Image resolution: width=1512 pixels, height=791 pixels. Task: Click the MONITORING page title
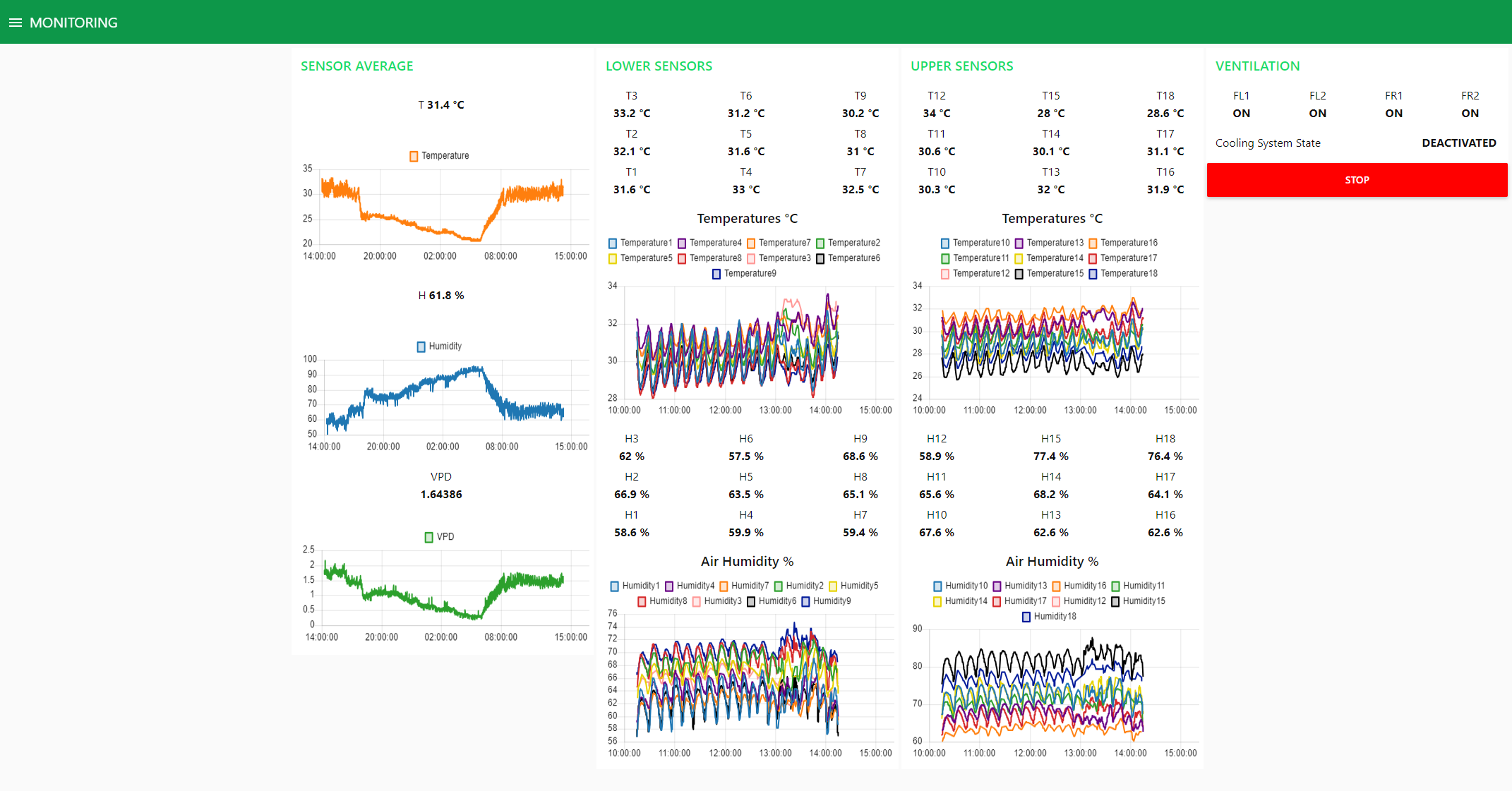coord(73,23)
